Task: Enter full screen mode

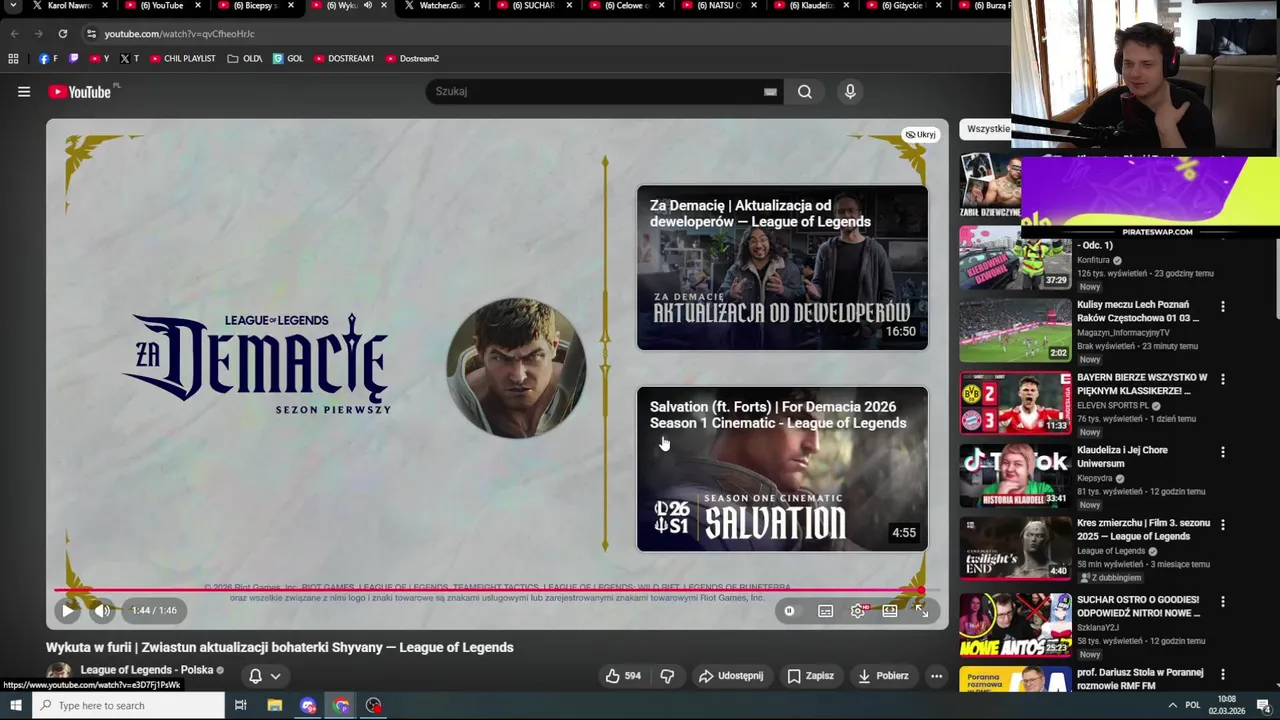Action: tap(922, 611)
